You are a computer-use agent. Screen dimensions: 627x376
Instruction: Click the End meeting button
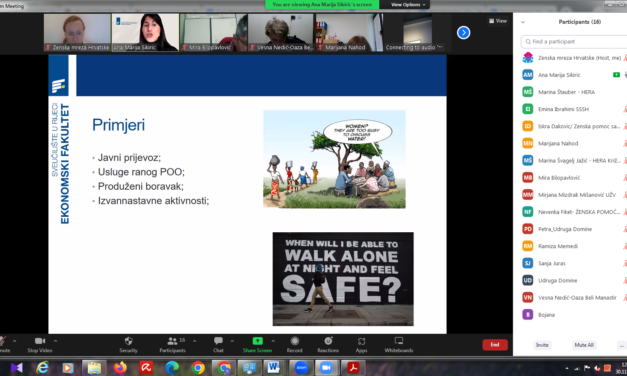[495, 345]
